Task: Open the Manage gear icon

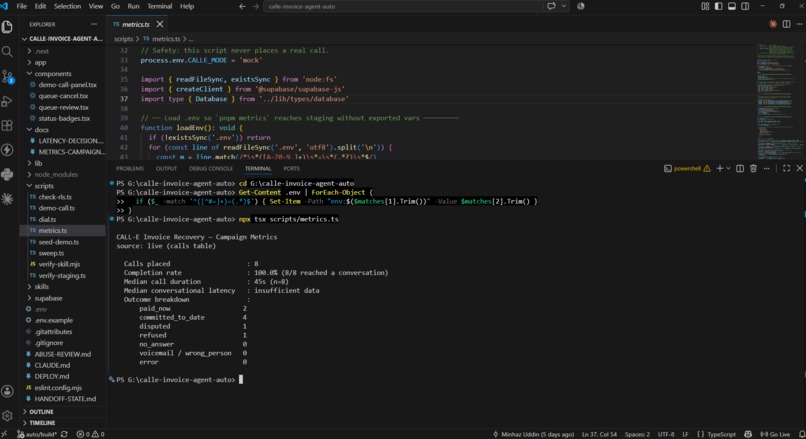Action: tap(7, 415)
